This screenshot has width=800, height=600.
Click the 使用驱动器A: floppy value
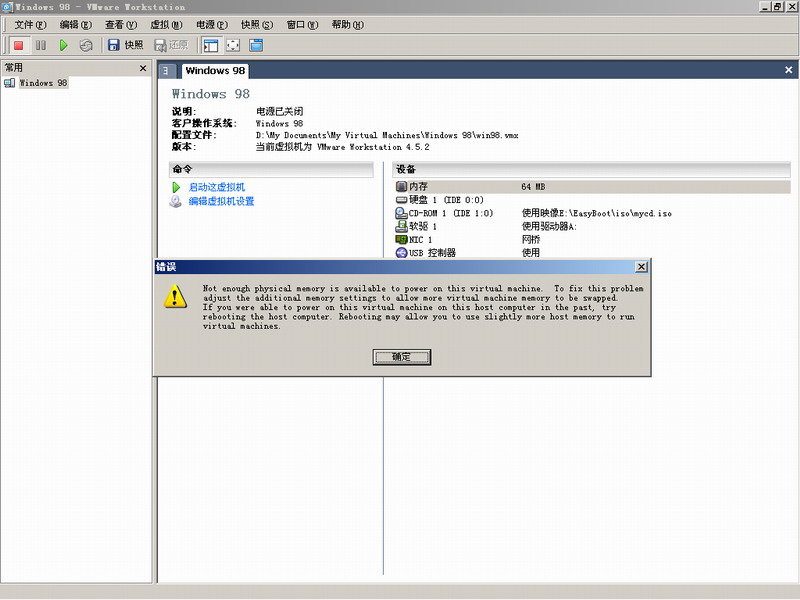(549, 227)
